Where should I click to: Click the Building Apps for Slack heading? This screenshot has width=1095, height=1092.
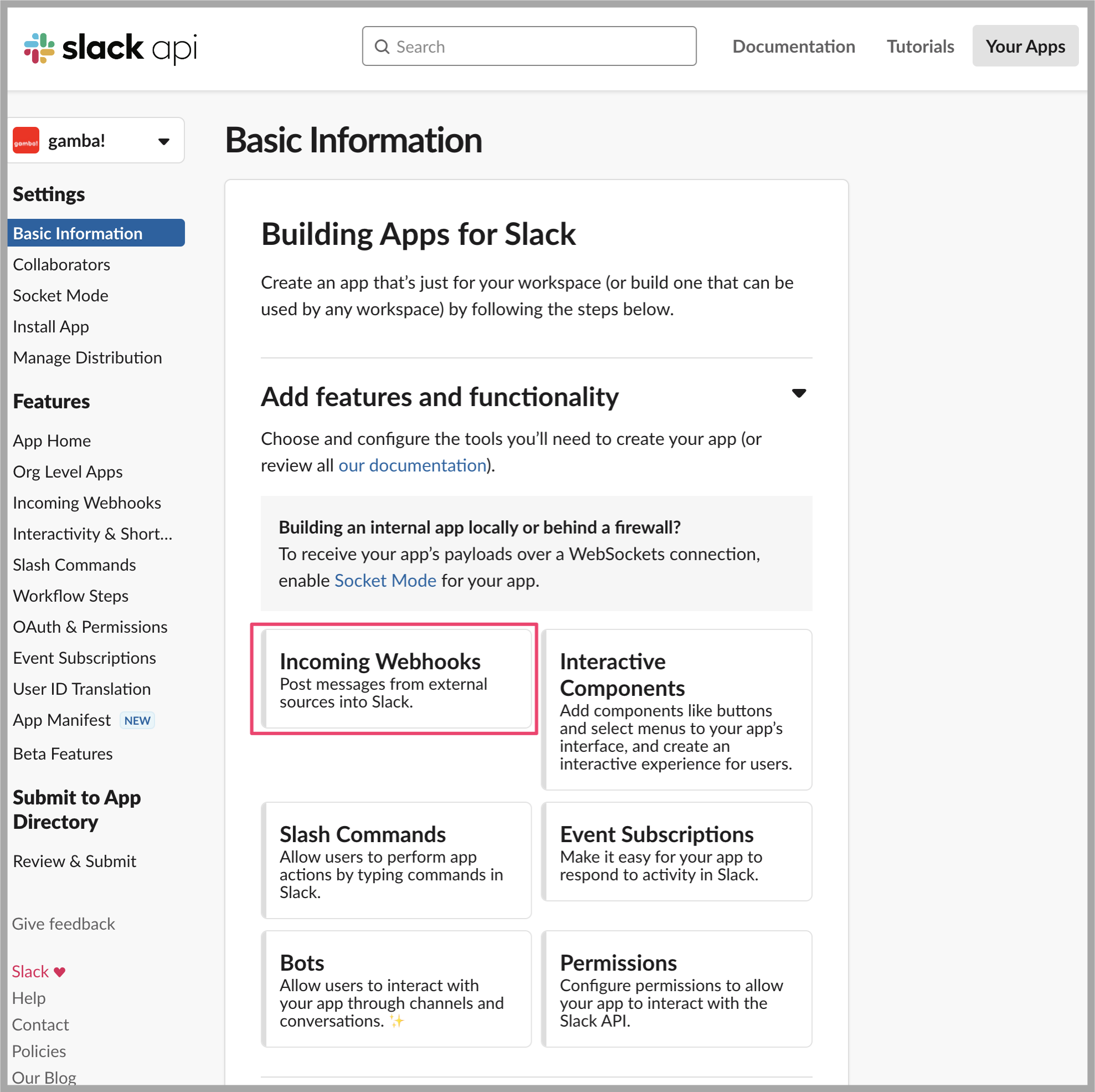click(418, 235)
